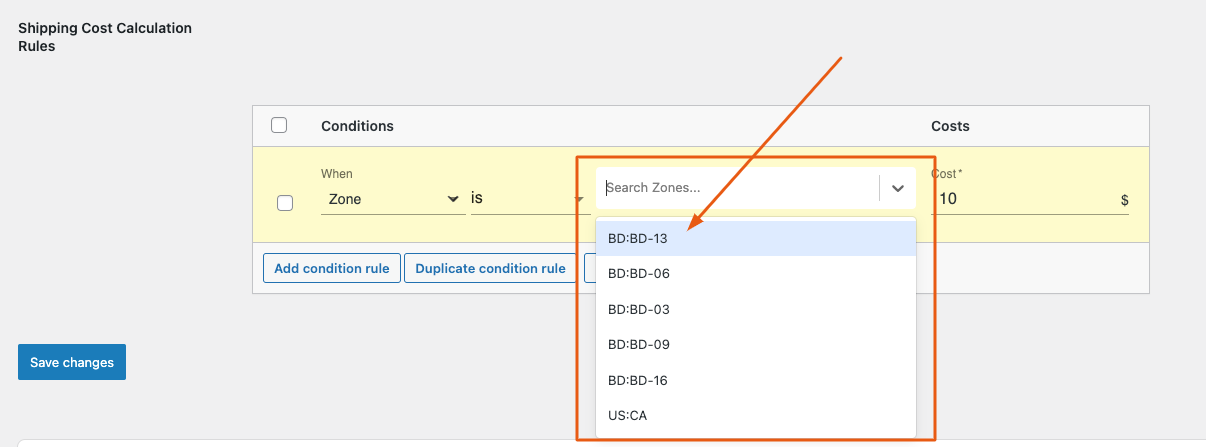The height and width of the screenshot is (447, 1206).
Task: Open the 'is' operator dropdown
Action: point(525,199)
